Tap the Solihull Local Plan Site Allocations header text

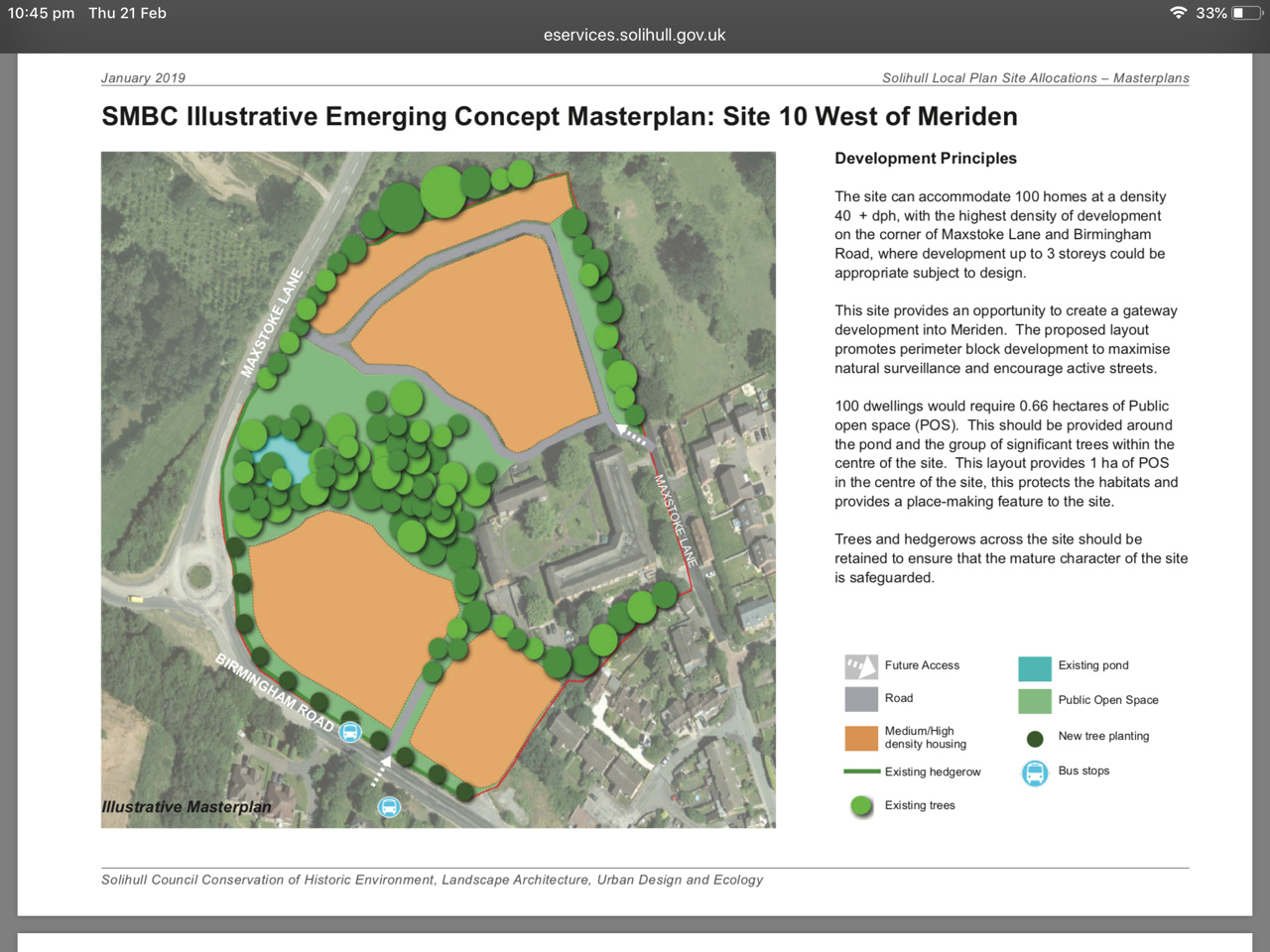tap(1035, 78)
